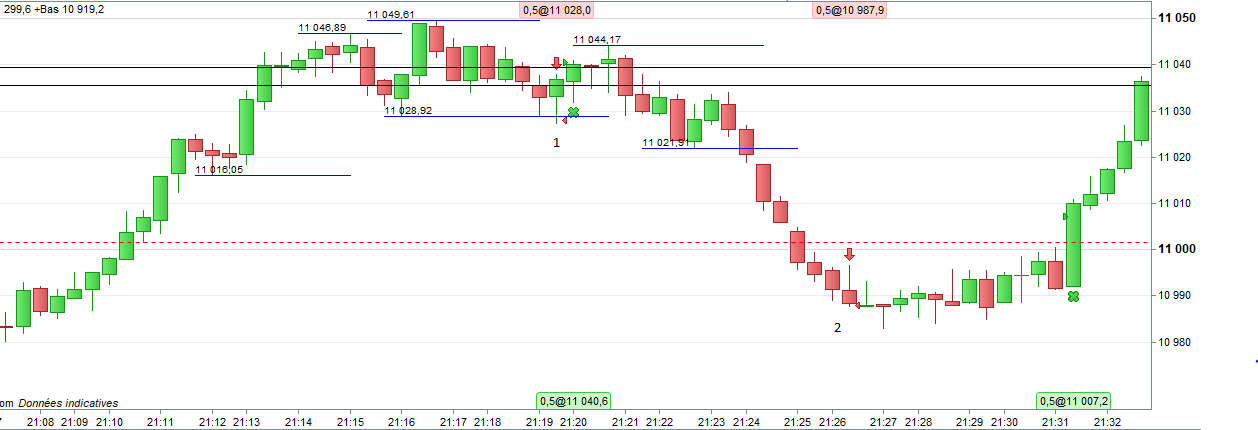
Task: Click the 11 016,05 level label
Action: (x=219, y=170)
